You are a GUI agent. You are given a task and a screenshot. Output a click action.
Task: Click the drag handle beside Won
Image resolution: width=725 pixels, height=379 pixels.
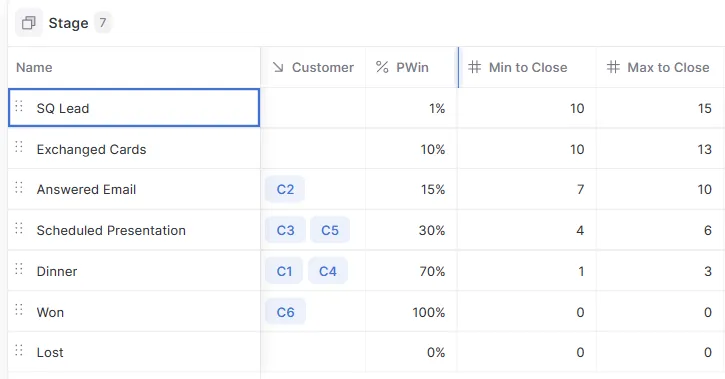tap(19, 309)
